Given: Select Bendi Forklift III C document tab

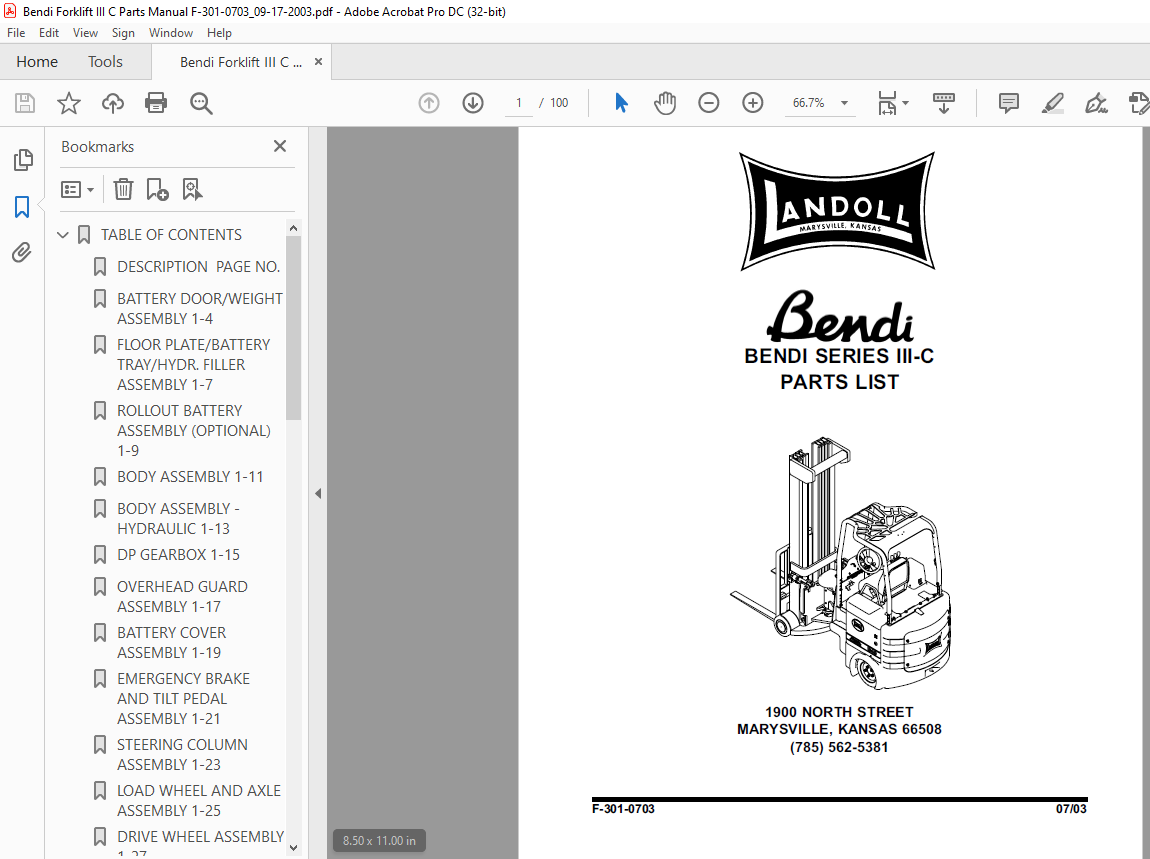Looking at the screenshot, I should [x=241, y=62].
